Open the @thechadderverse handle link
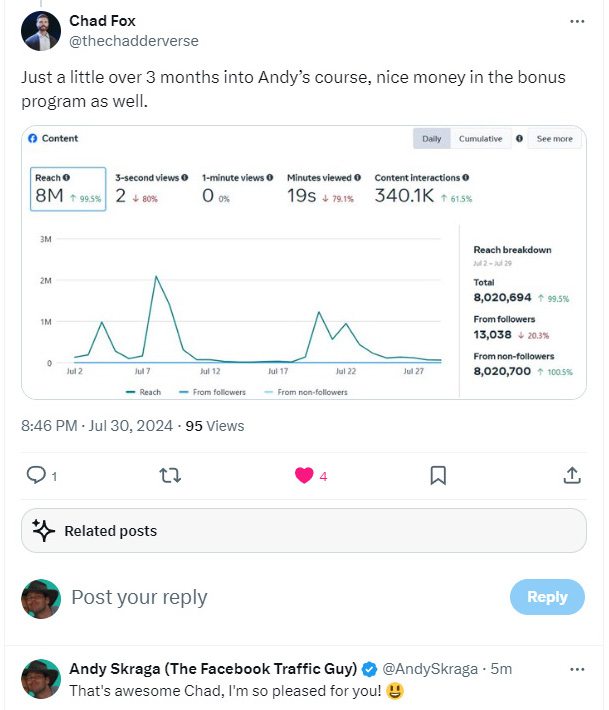 pyautogui.click(x=134, y=41)
